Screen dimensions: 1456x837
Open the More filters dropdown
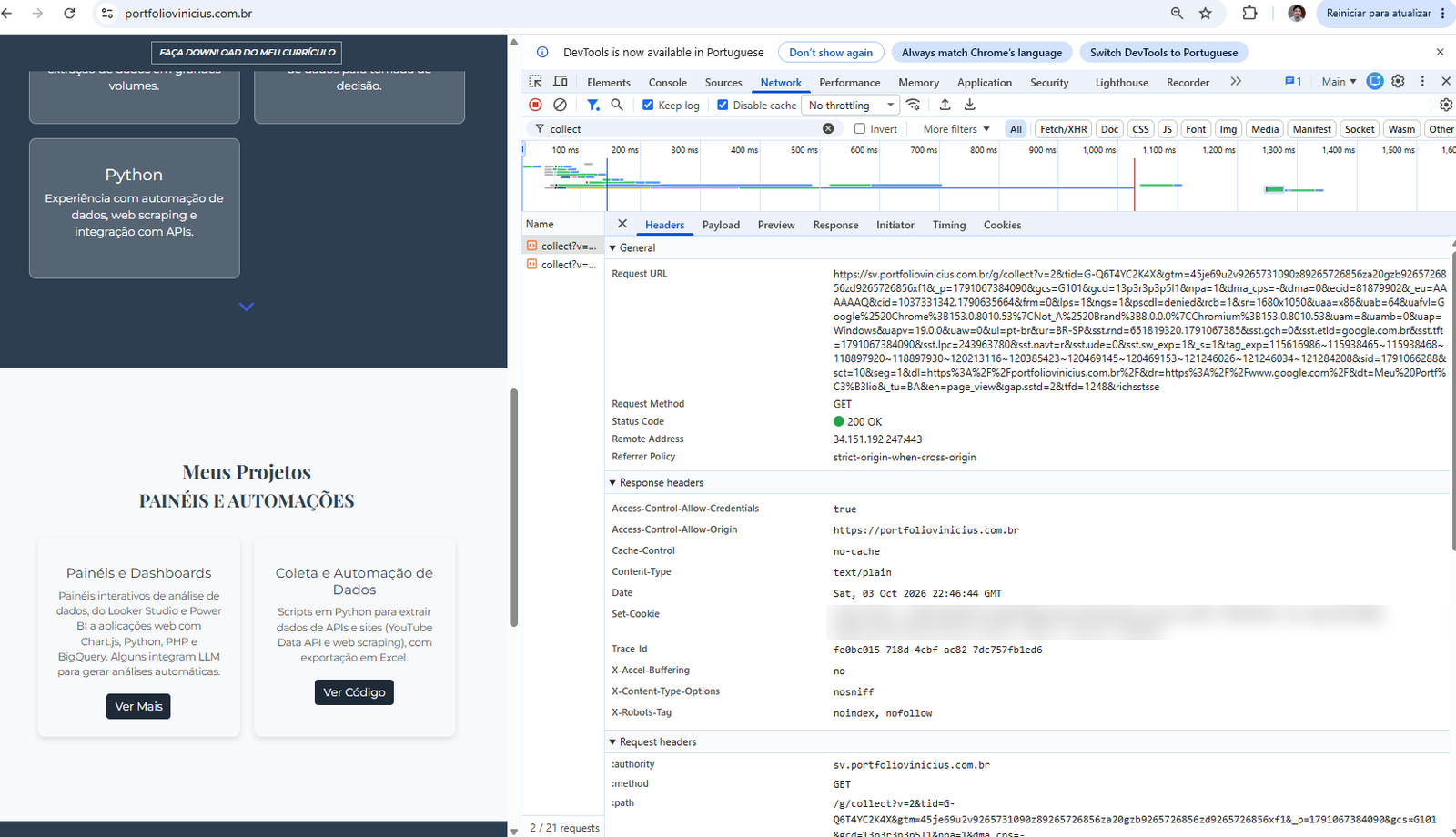click(956, 129)
